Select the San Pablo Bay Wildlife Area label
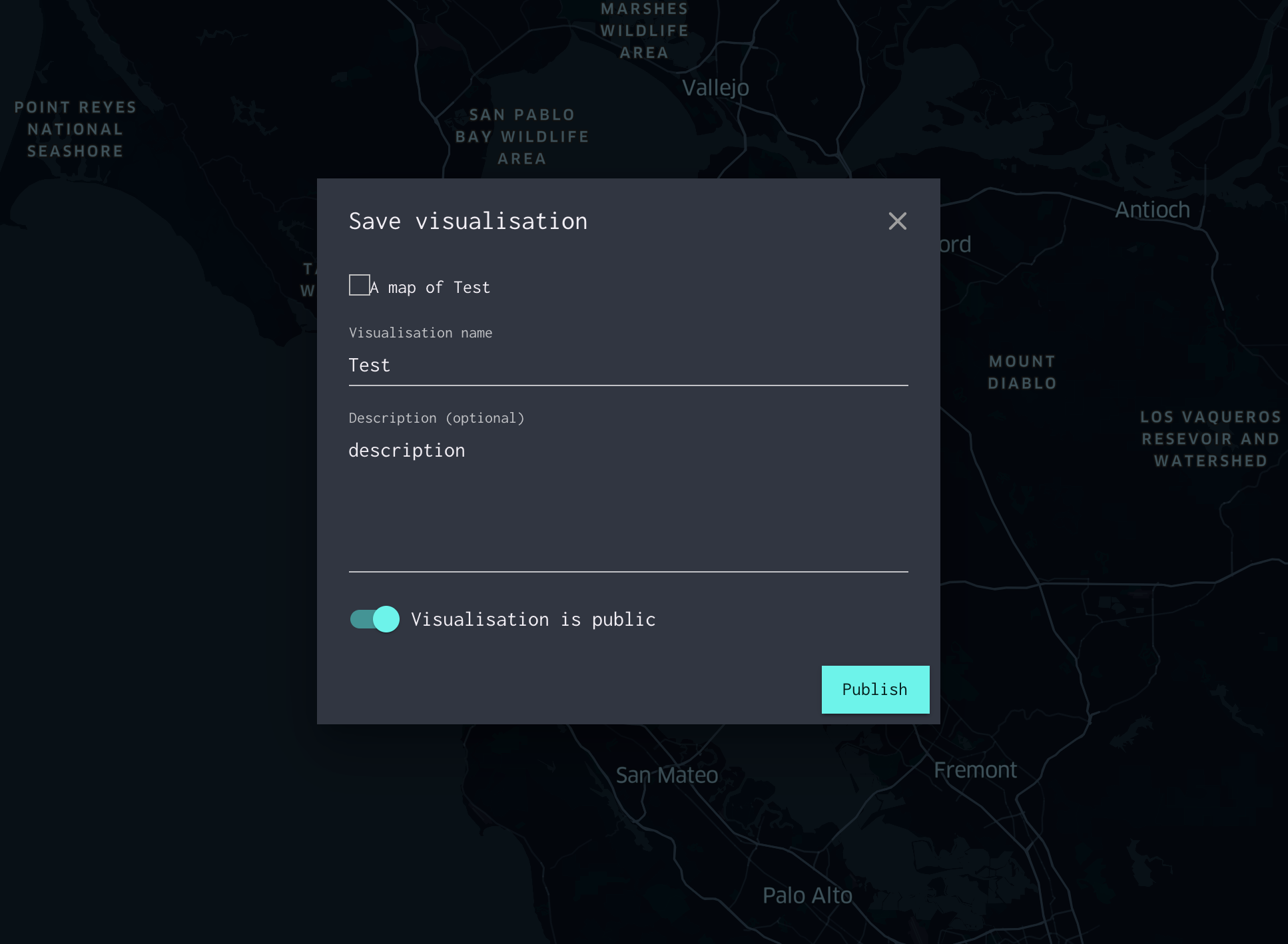The width and height of the screenshot is (1288, 944). (x=522, y=136)
